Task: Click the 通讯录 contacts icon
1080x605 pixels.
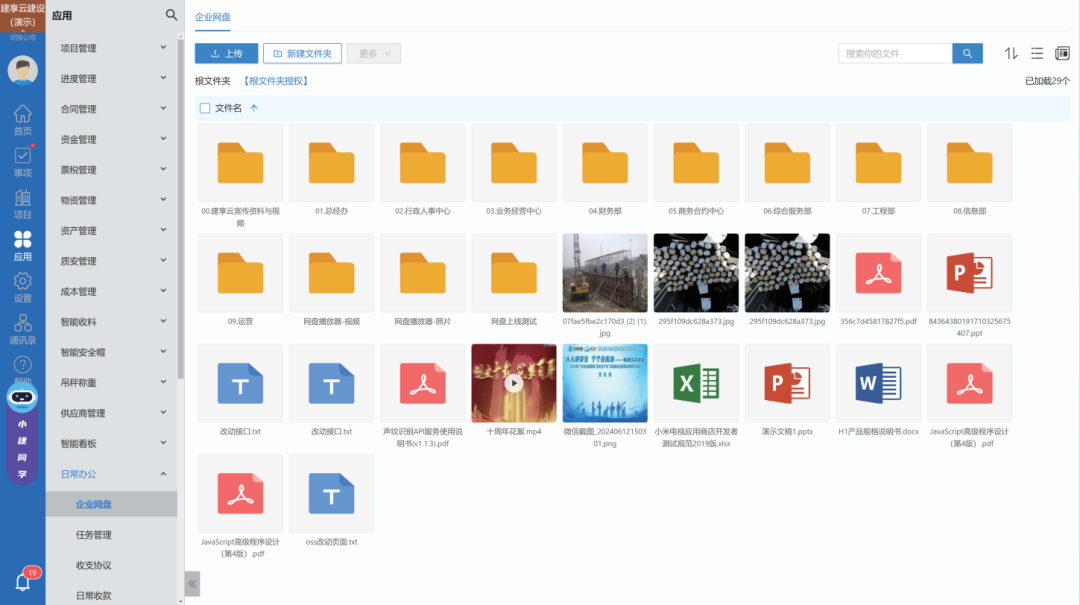Action: point(22,329)
